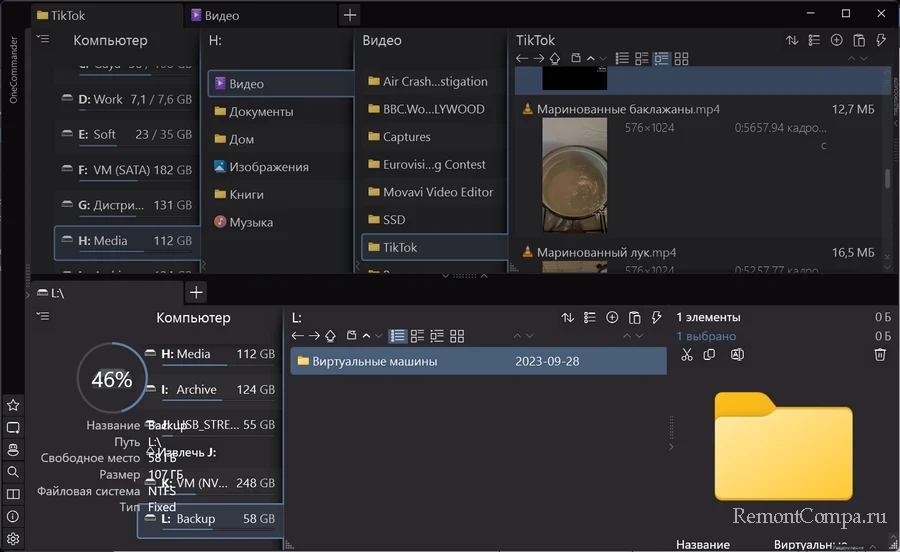Switch TikTok pane to thumbnail grid view
Viewport: 900px width, 552px height.
[682, 59]
